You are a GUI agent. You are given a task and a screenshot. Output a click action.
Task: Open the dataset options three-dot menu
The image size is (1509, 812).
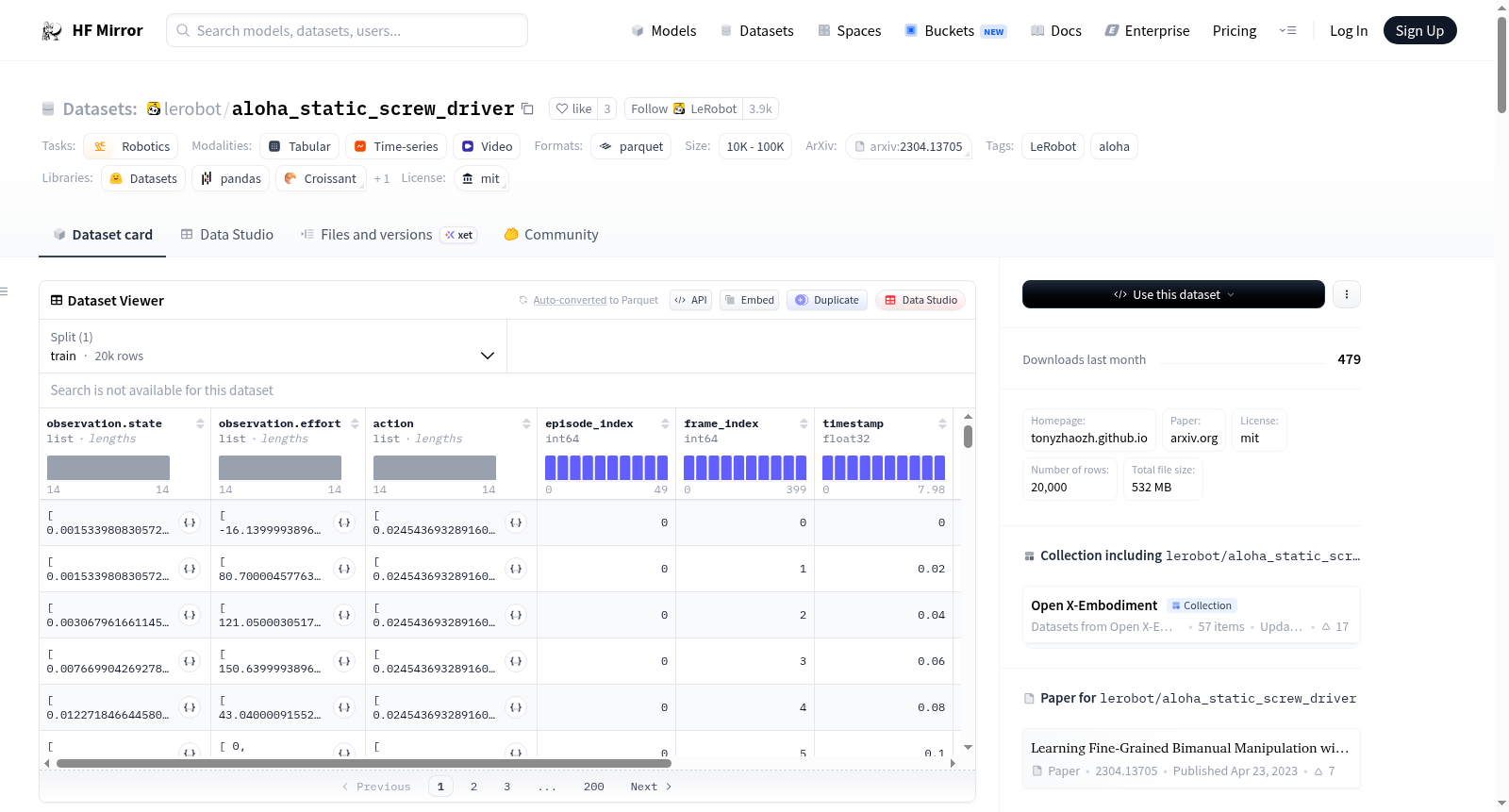1347,294
